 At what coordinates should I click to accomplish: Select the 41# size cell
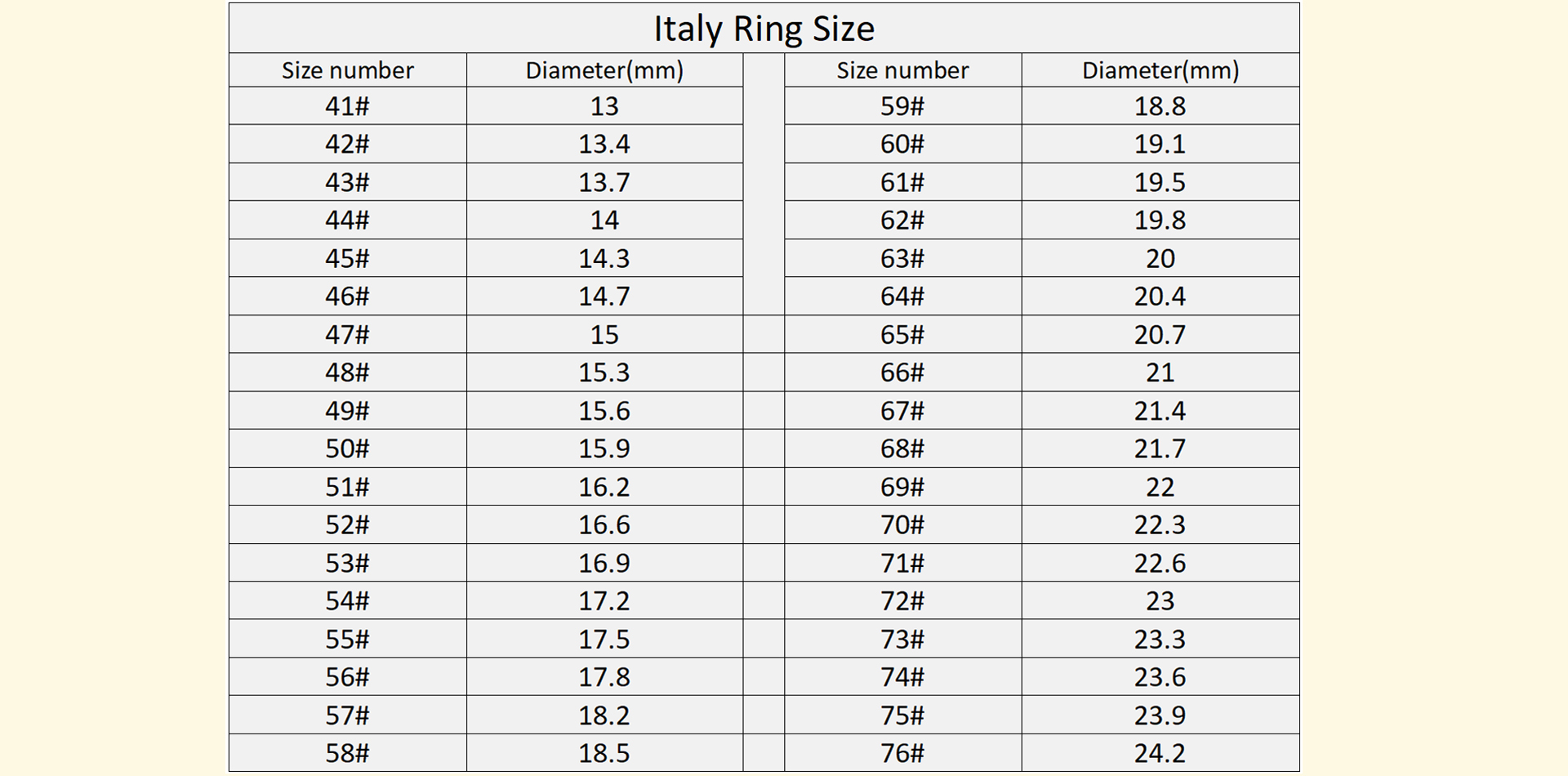coord(347,106)
